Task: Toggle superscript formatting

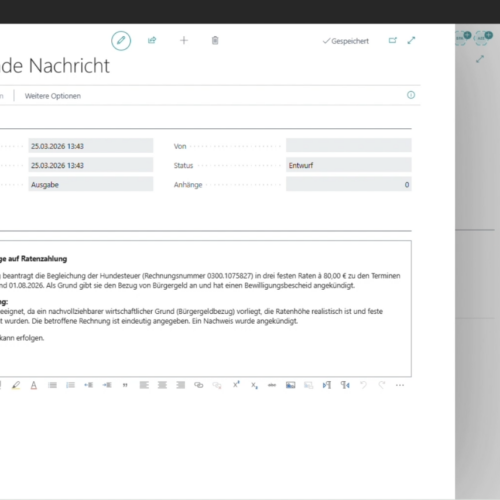Action: click(236, 385)
